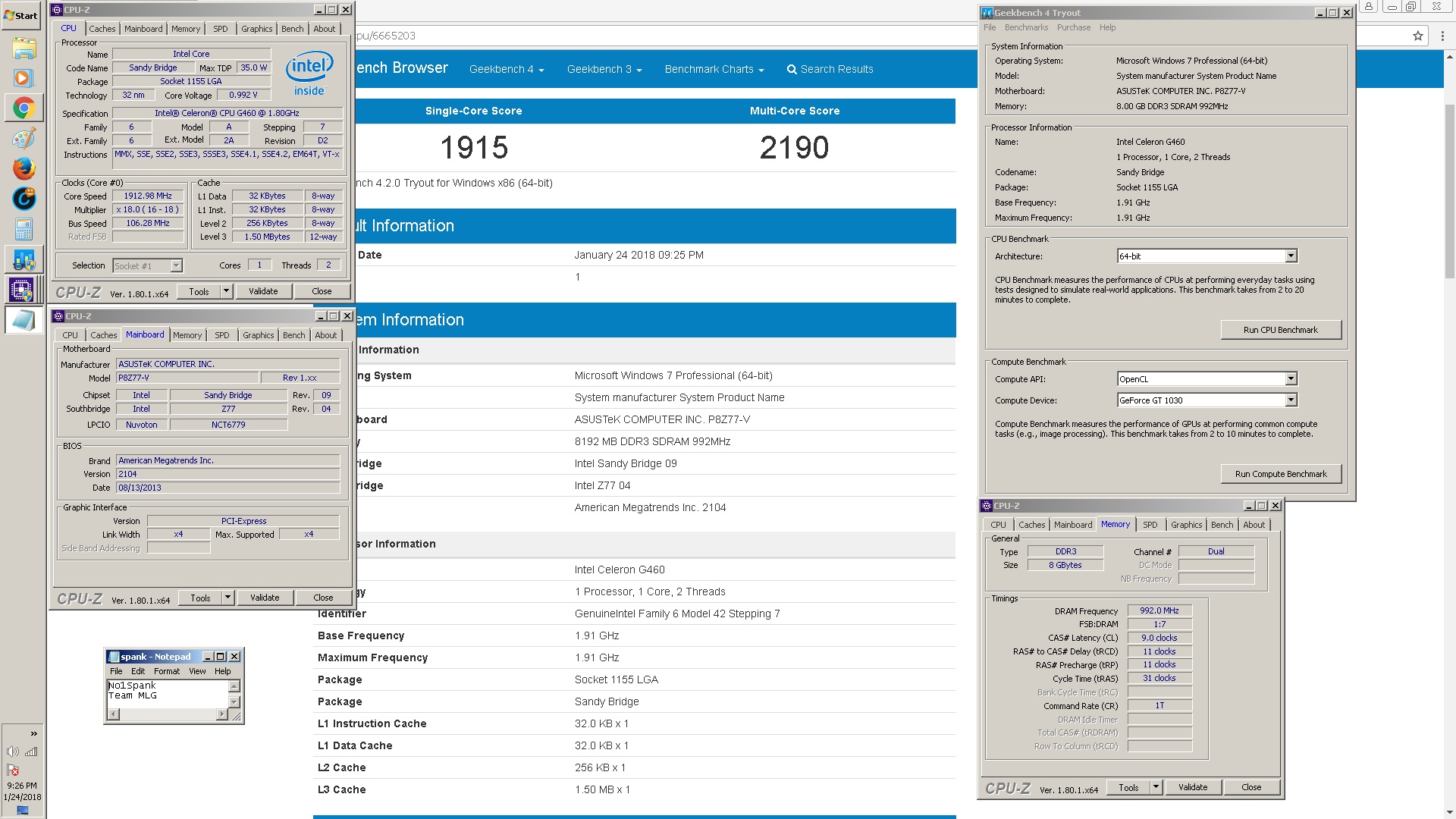
Task: Open Graphics tab in CPU-Z Memory window
Action: click(1186, 525)
